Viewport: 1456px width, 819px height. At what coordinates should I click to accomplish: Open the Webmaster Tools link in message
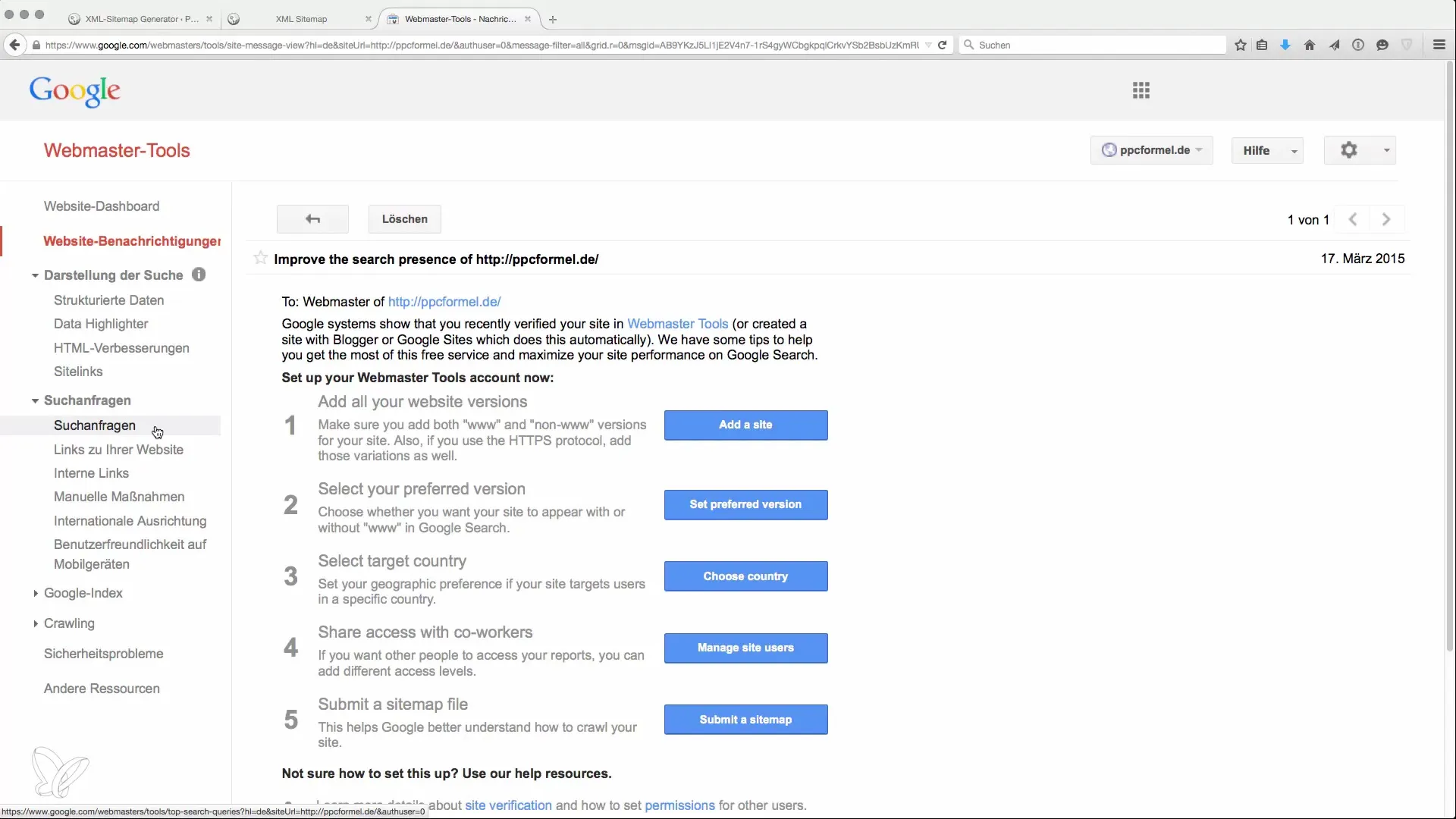(677, 324)
